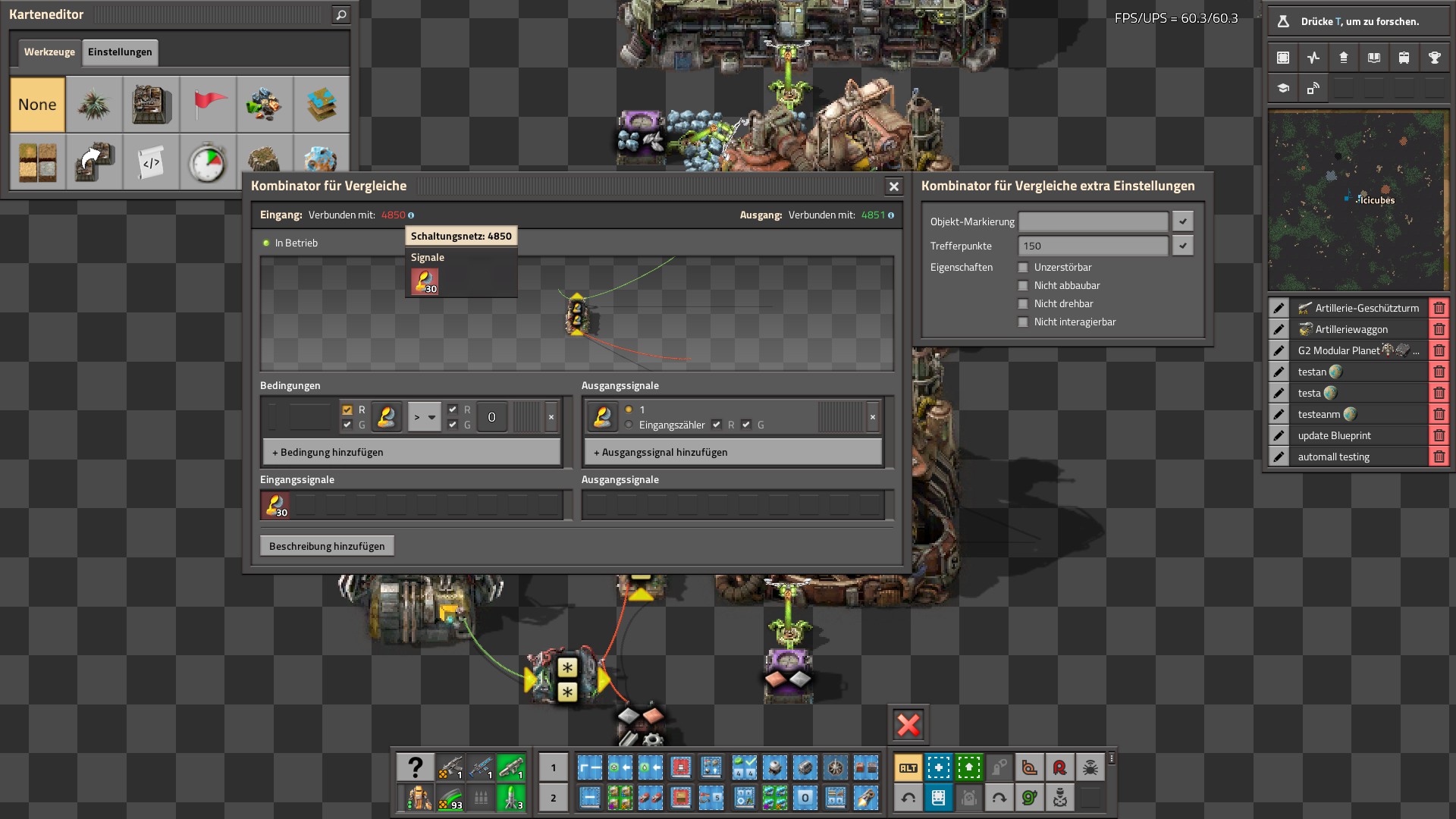This screenshot has width=1456, height=819.
Task: Activate the blue blueprint selection shortcut
Action: pos(939,767)
